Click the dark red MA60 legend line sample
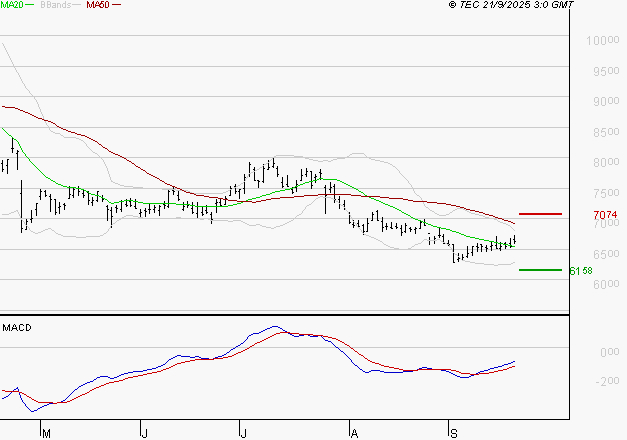This screenshot has height=440, width=627. [117, 6]
